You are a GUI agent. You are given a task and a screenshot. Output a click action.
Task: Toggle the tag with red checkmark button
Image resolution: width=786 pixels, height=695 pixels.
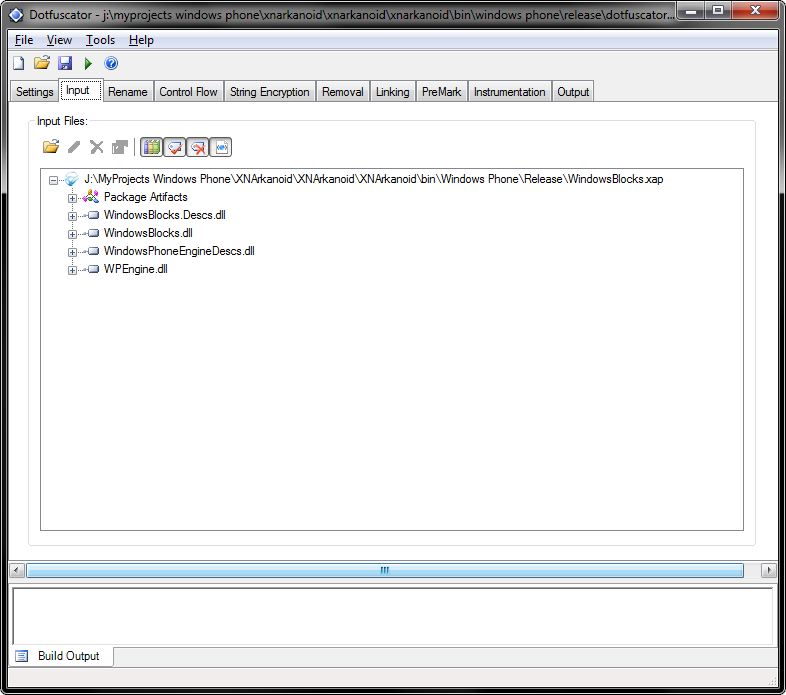[x=174, y=147]
